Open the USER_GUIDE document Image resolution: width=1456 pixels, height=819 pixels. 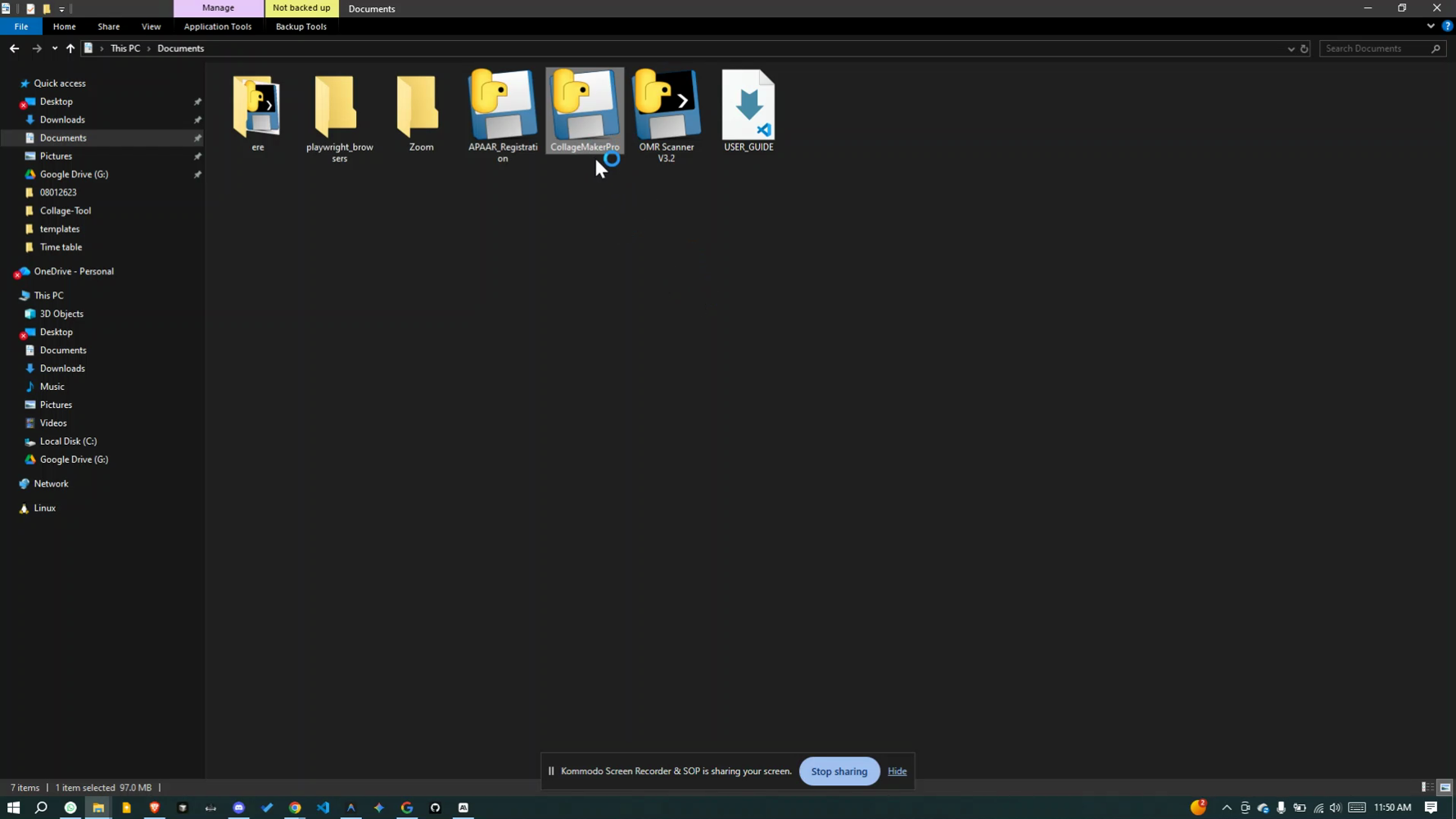[x=748, y=106]
